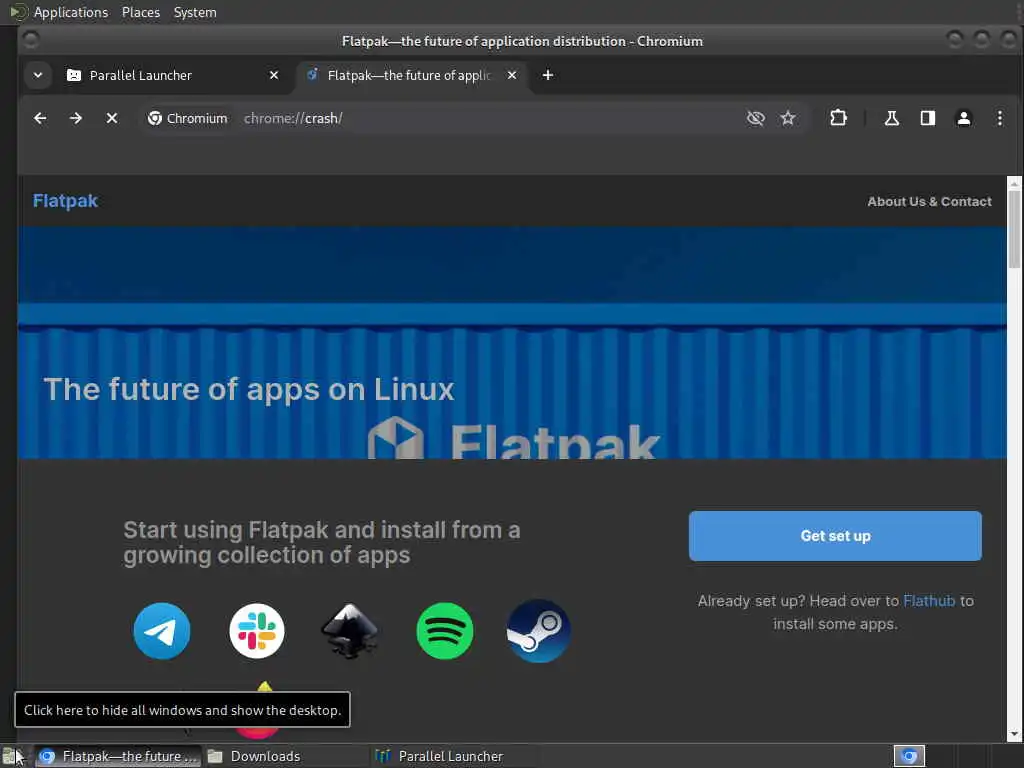Image resolution: width=1024 pixels, height=768 pixels.
Task: Bookmark this page with the star
Action: (x=788, y=118)
